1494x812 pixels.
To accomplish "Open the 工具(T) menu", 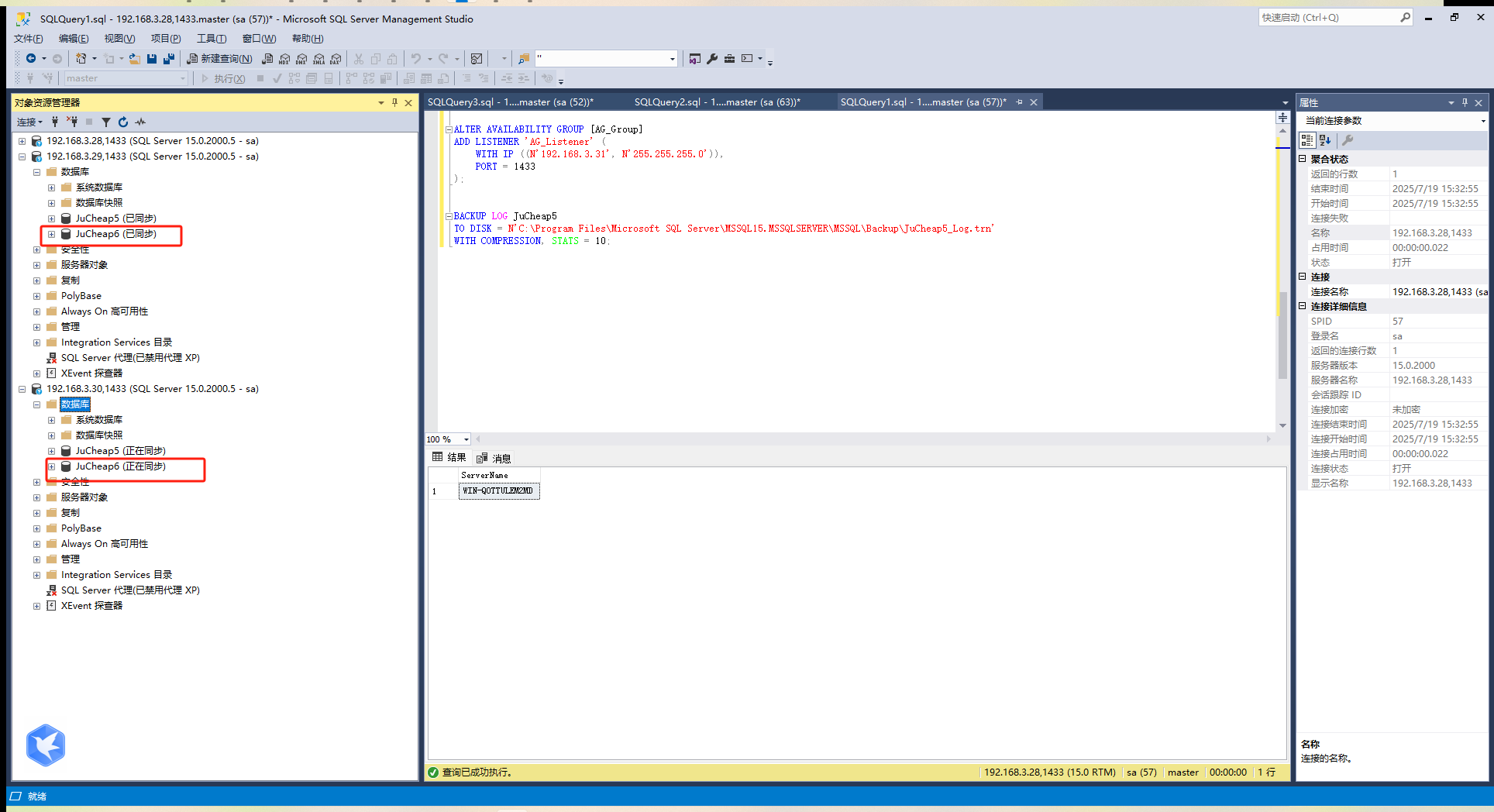I will pos(212,39).
